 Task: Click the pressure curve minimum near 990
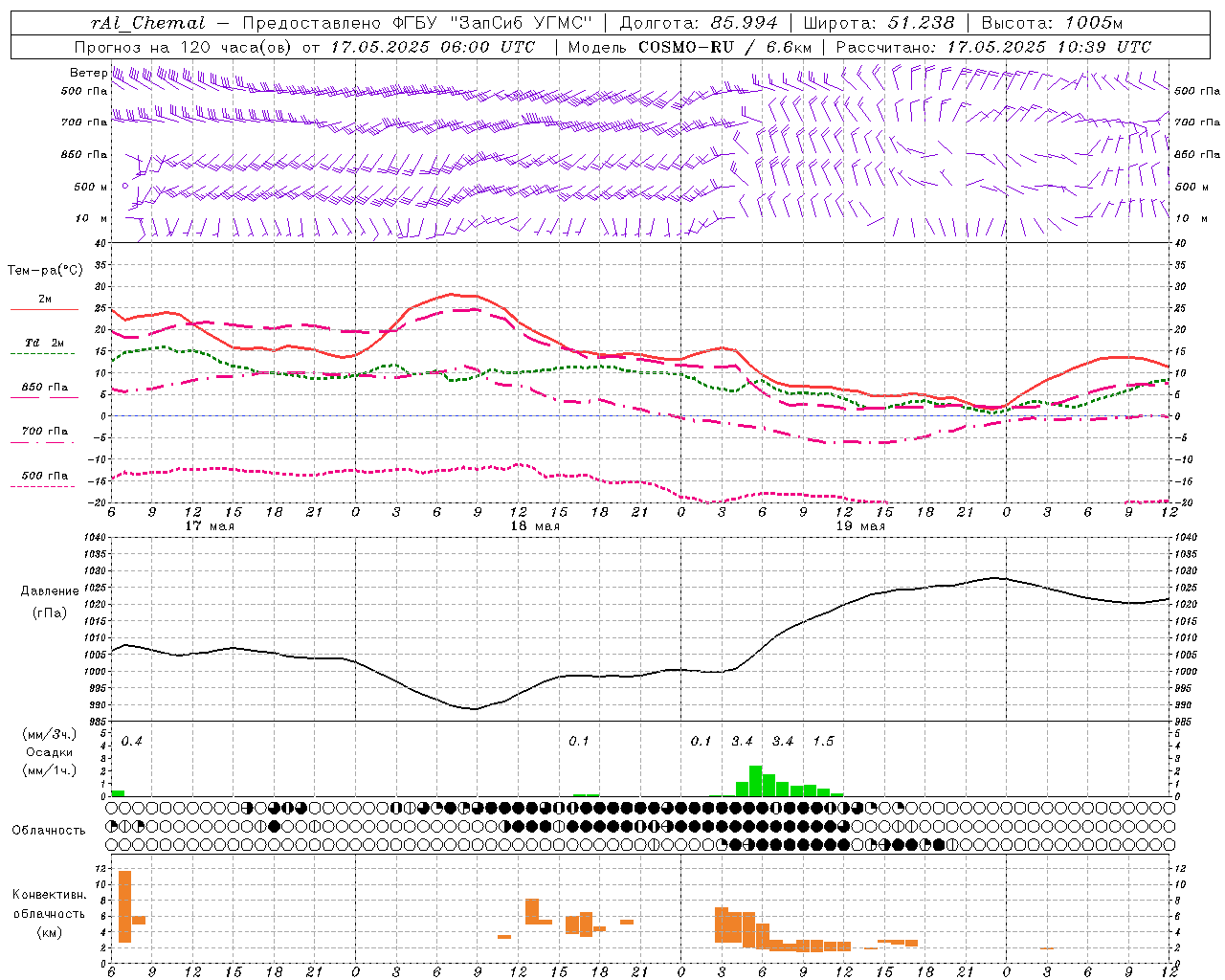click(x=474, y=708)
